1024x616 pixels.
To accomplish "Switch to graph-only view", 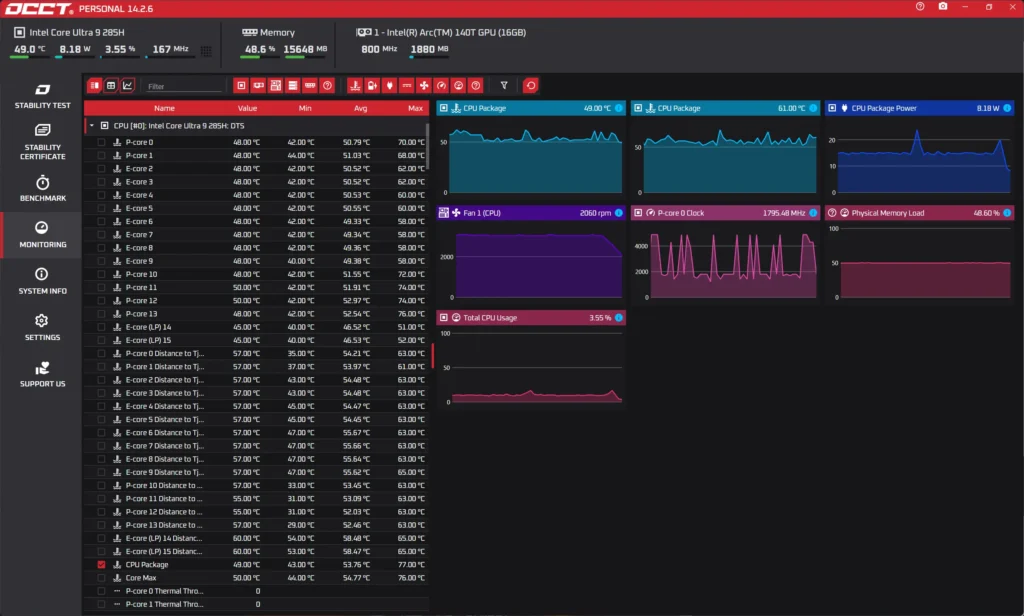I will (x=127, y=86).
